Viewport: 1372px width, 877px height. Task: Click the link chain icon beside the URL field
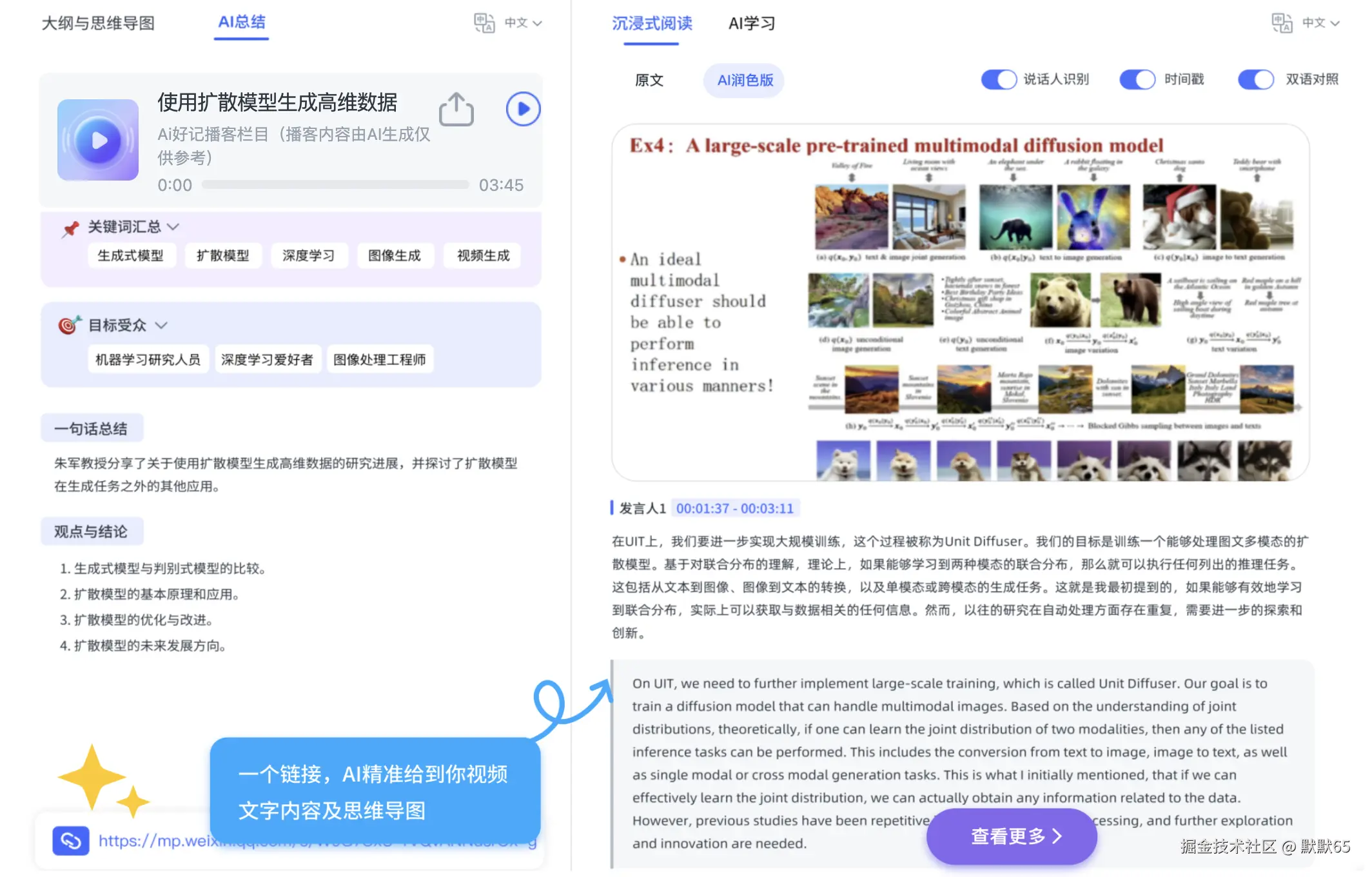71,840
